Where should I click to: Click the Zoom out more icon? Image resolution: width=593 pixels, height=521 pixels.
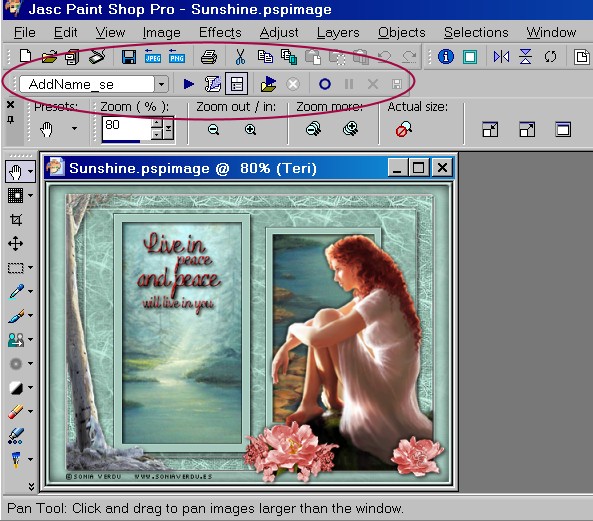pyautogui.click(x=314, y=129)
